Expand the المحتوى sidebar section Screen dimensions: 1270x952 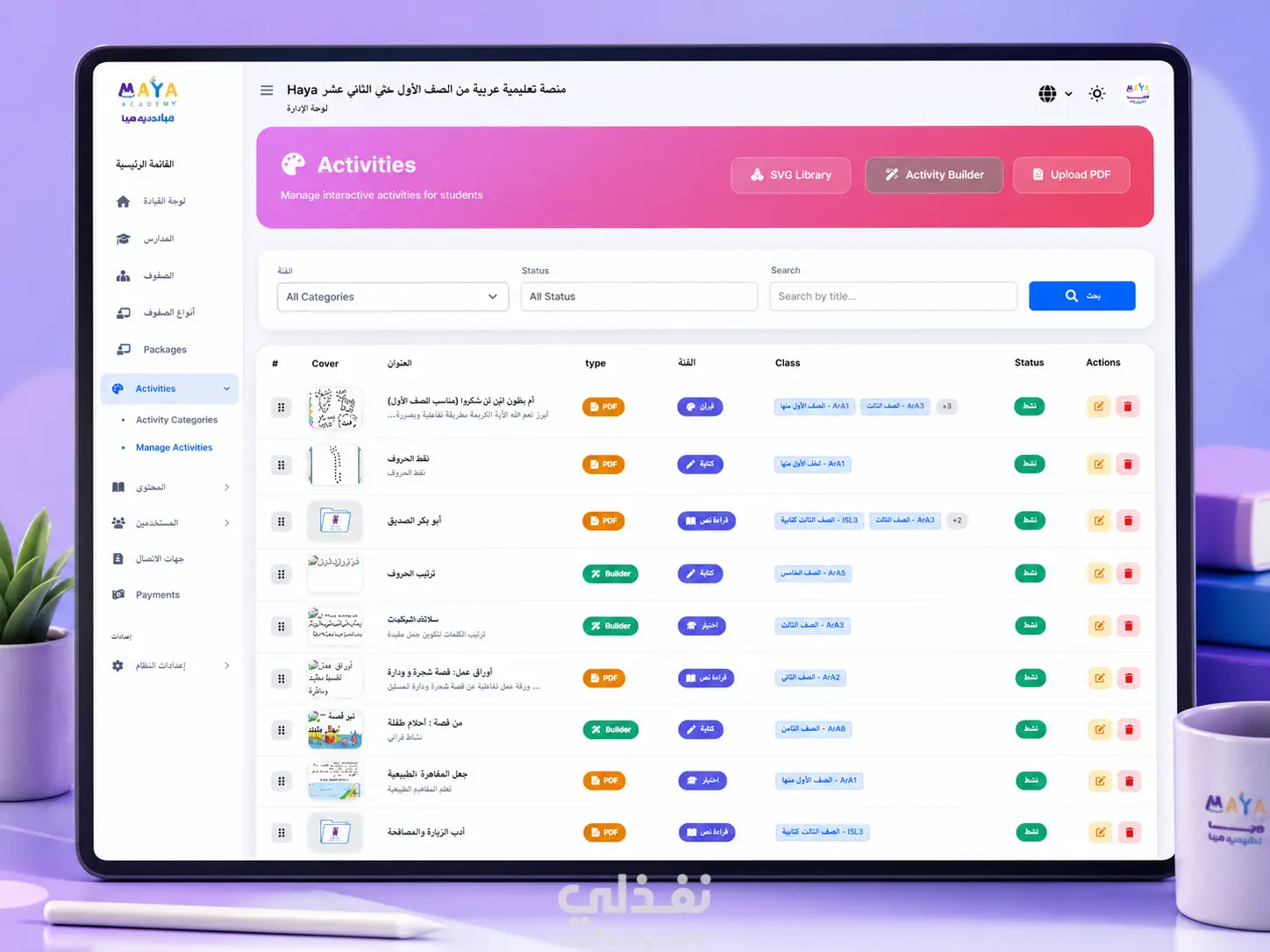tap(226, 487)
